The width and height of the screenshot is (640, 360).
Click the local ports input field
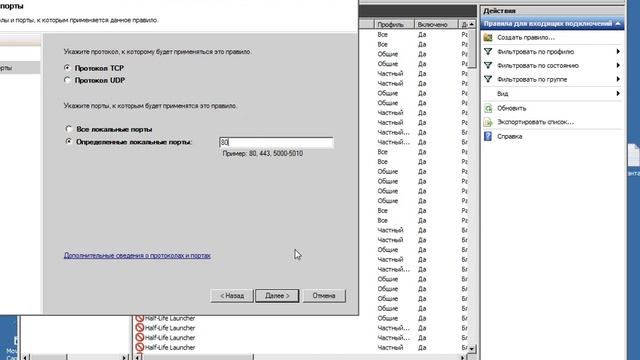(276, 142)
